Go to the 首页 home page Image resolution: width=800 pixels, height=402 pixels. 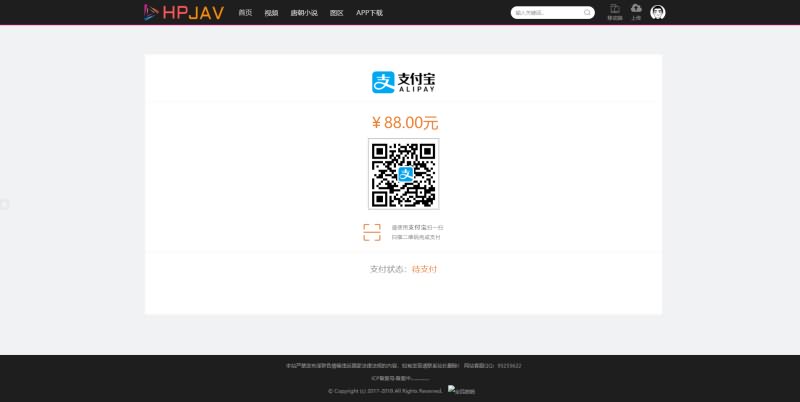[x=245, y=13]
